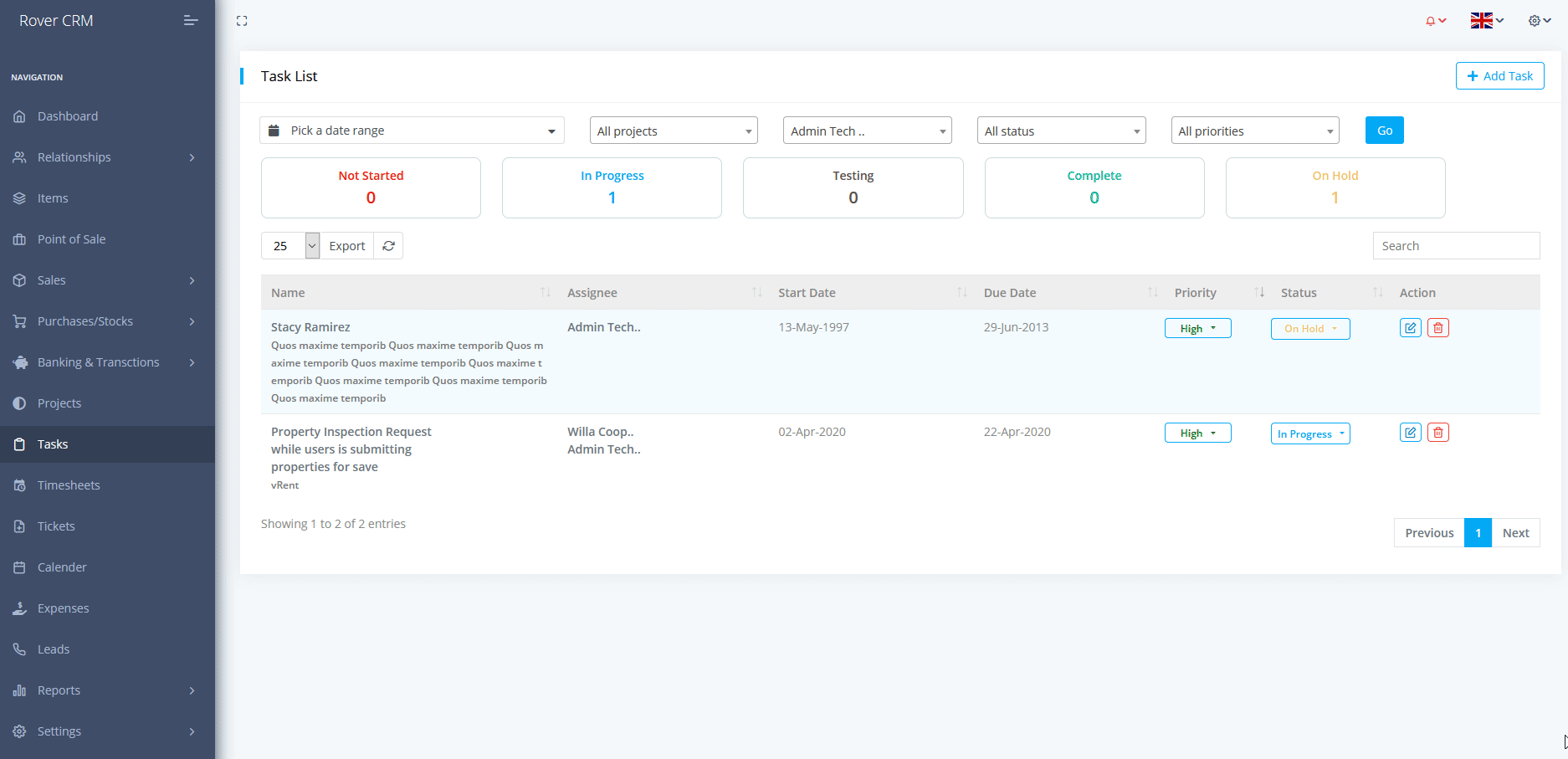Click the Search input field
The height and width of the screenshot is (759, 1568).
pos(1456,246)
